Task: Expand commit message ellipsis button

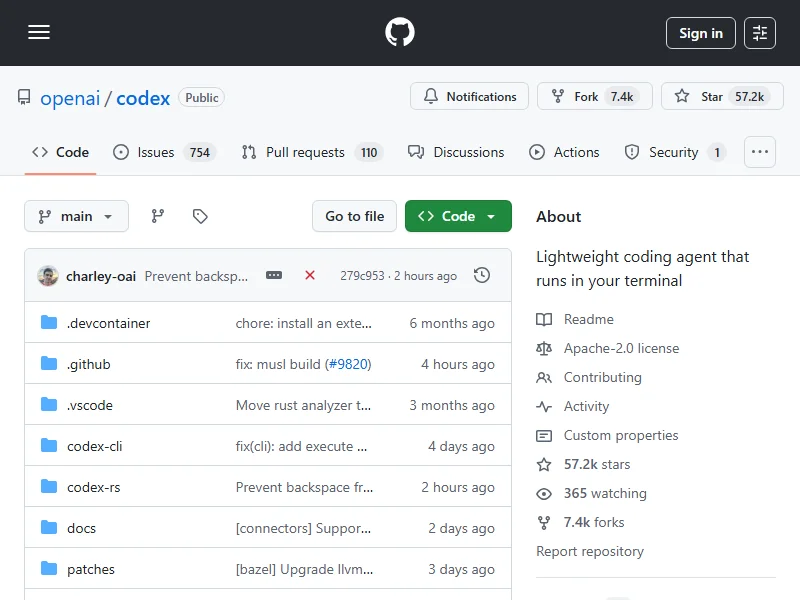Action: (x=274, y=275)
